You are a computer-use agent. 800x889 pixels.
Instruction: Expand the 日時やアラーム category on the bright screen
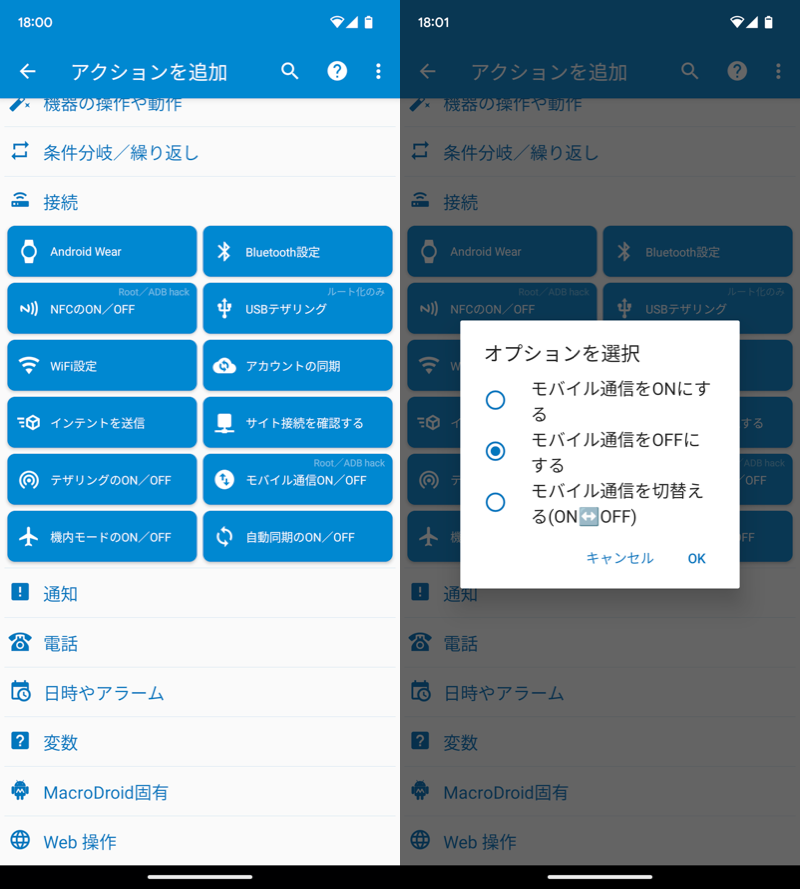pos(103,692)
